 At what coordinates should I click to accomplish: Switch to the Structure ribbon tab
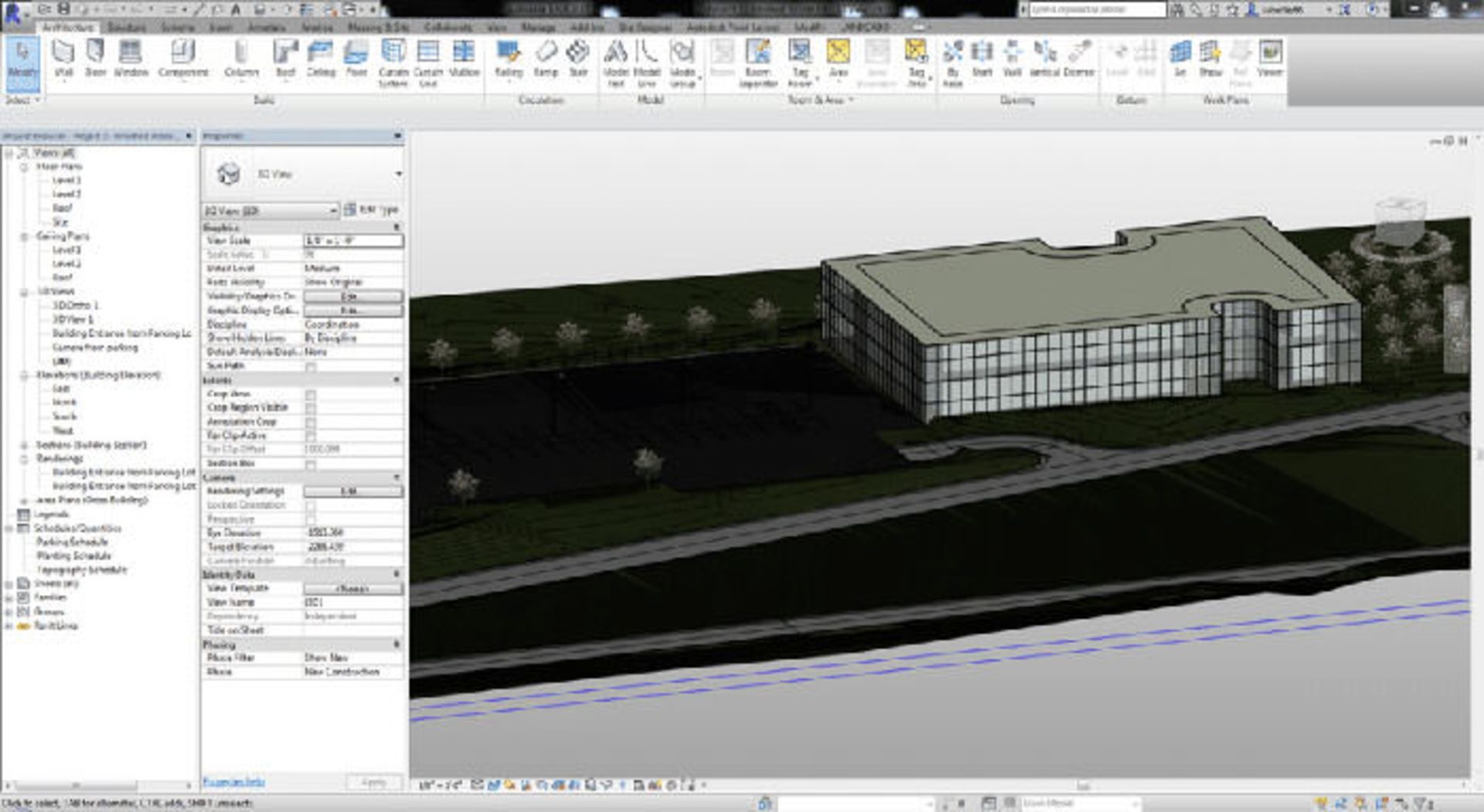point(127,27)
